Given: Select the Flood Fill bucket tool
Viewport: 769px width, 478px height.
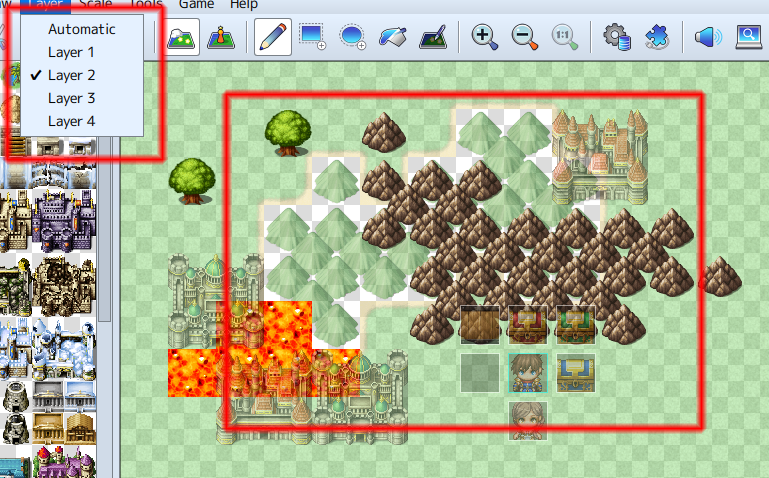Looking at the screenshot, I should coord(392,37).
